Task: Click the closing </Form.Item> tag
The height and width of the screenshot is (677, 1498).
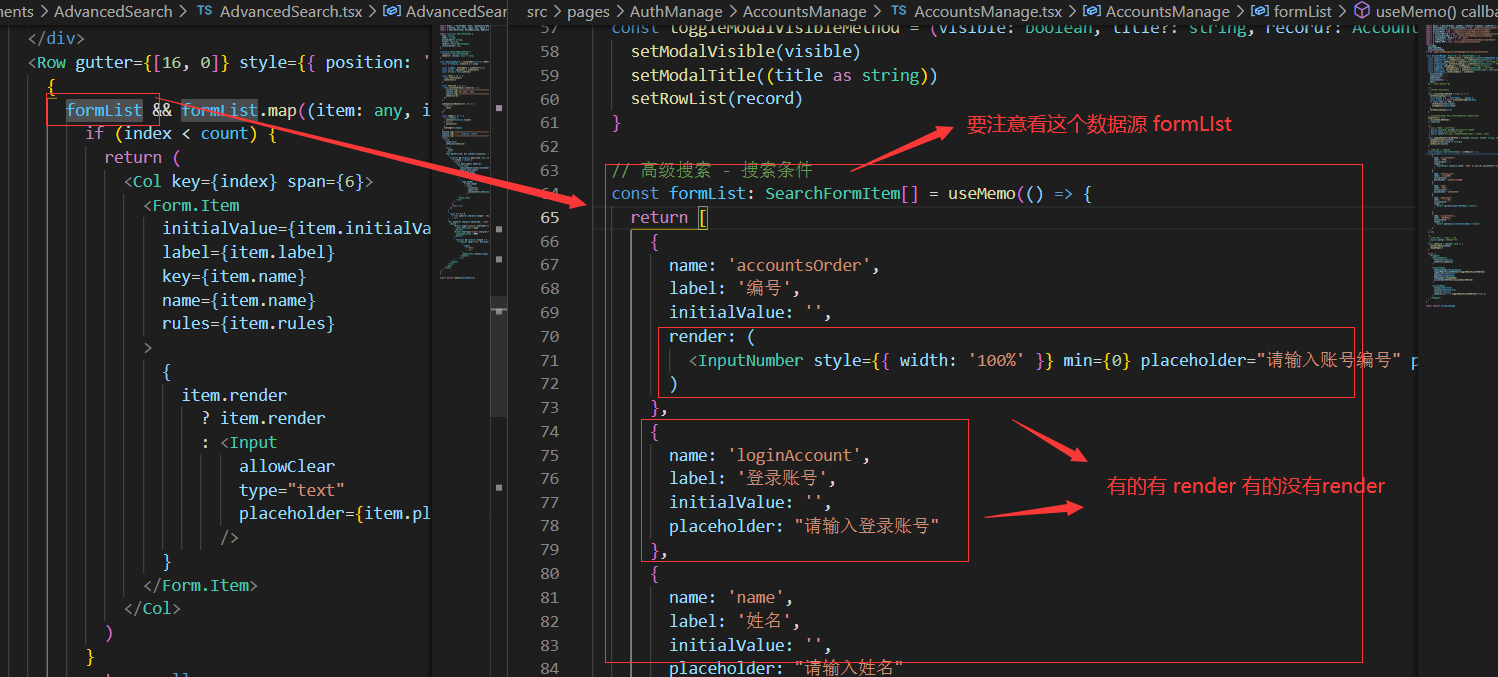Action: 200,585
